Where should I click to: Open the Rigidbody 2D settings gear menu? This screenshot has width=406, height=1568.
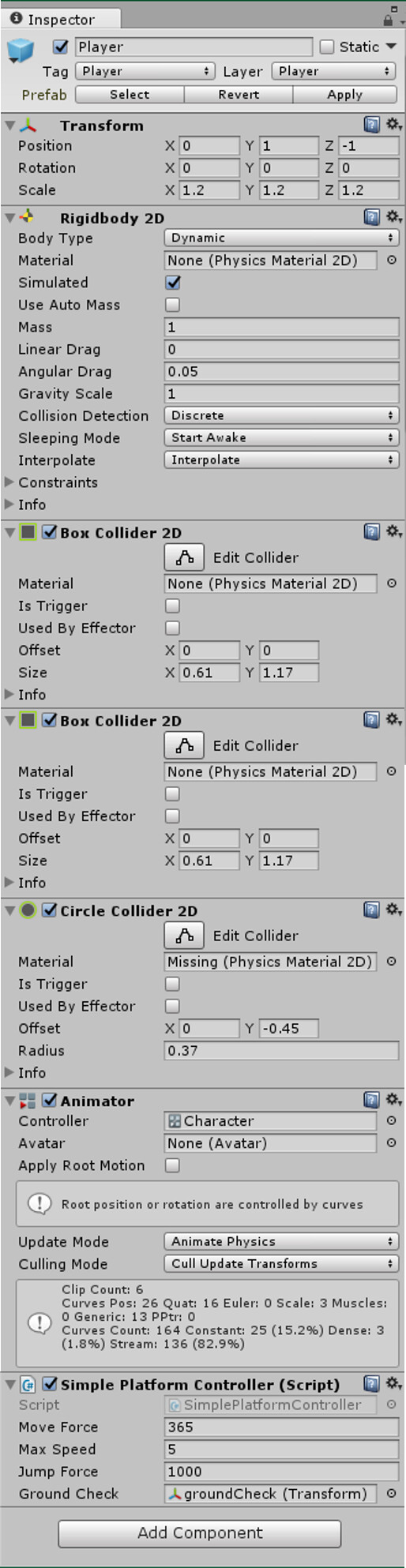[393, 217]
